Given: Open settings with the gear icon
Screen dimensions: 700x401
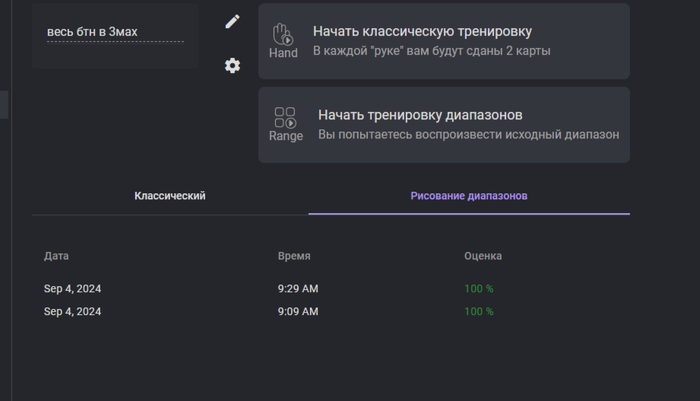Looking at the screenshot, I should pos(232,66).
